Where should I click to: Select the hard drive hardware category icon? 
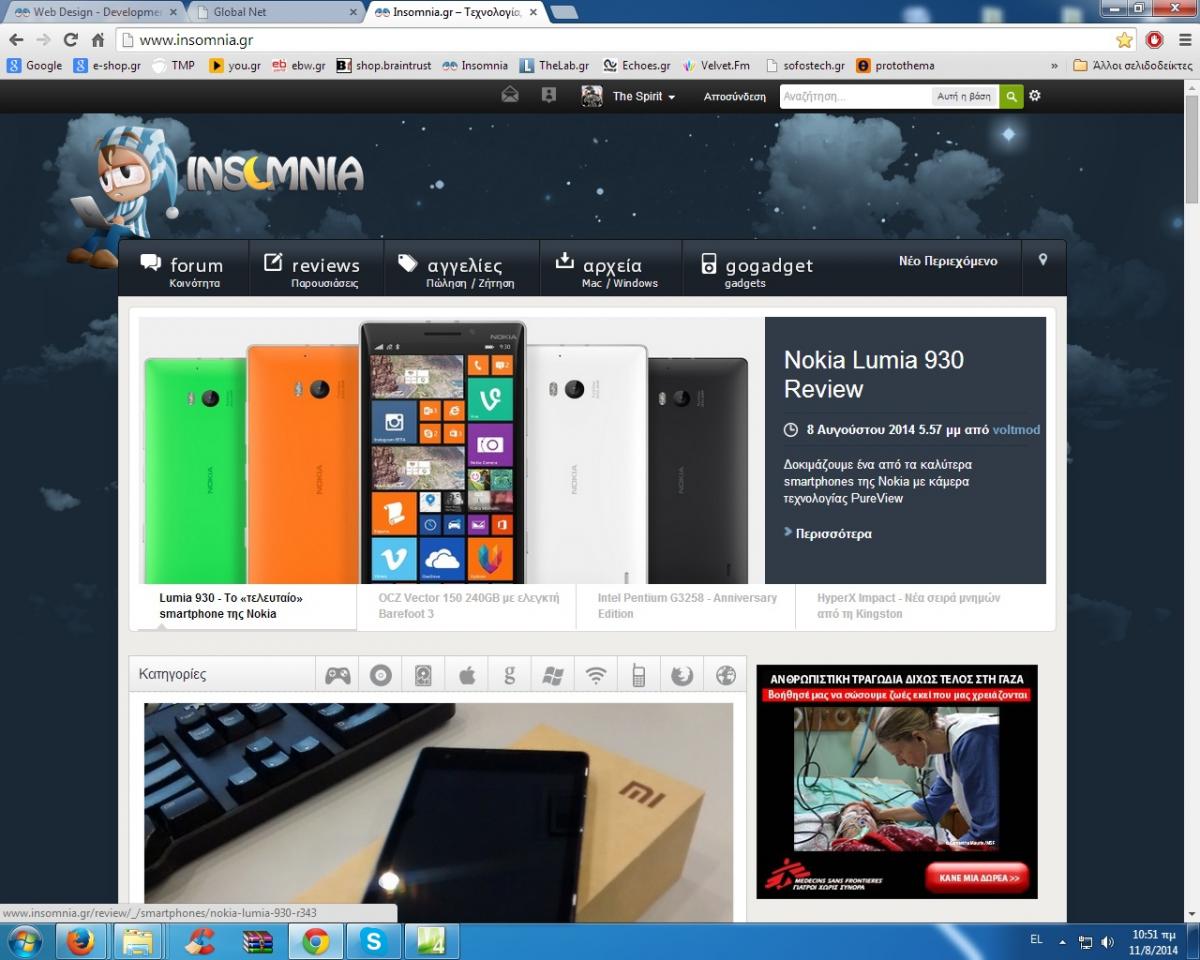pos(423,675)
